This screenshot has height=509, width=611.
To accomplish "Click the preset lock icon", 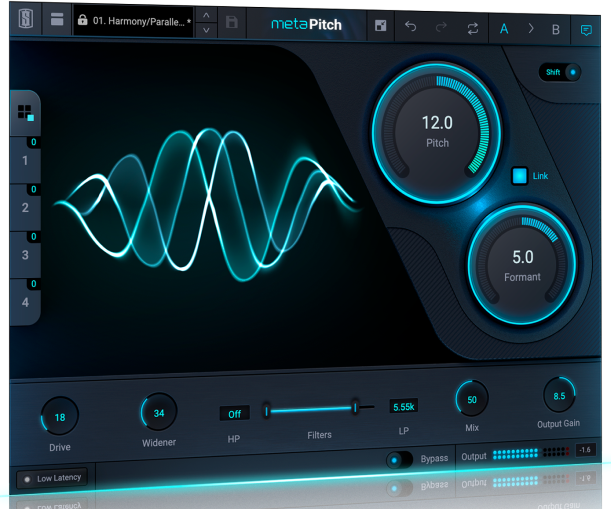I will coord(83,20).
